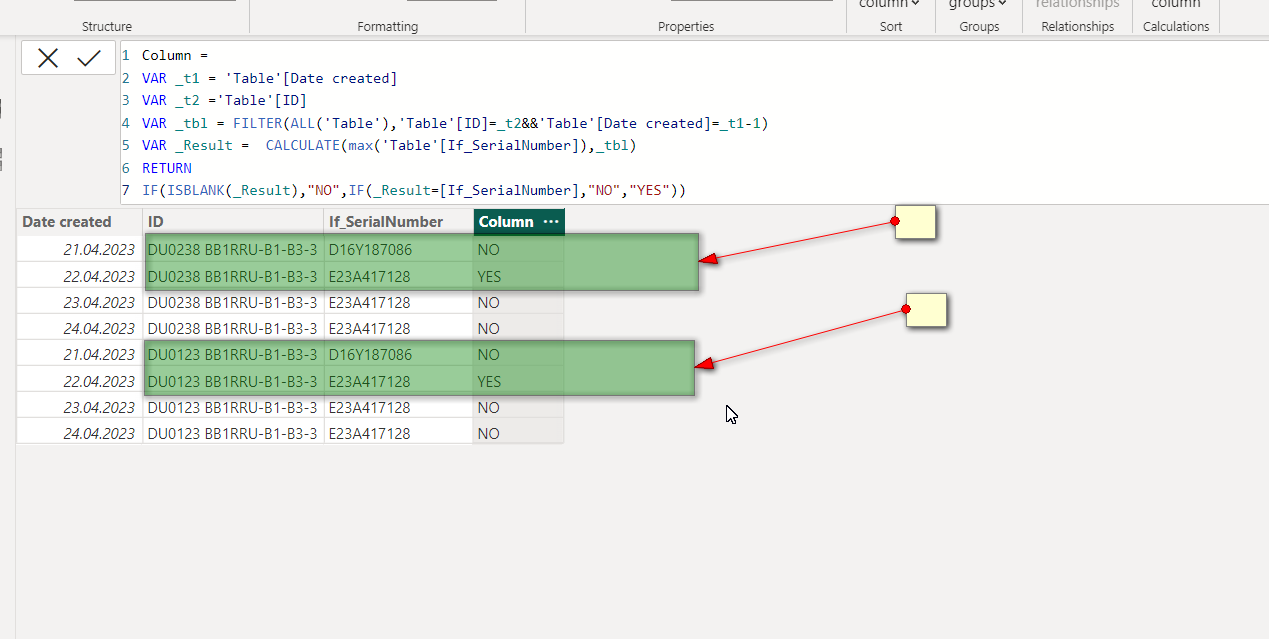Select the Column calculated column header
This screenshot has height=639, width=1269.
506,222
